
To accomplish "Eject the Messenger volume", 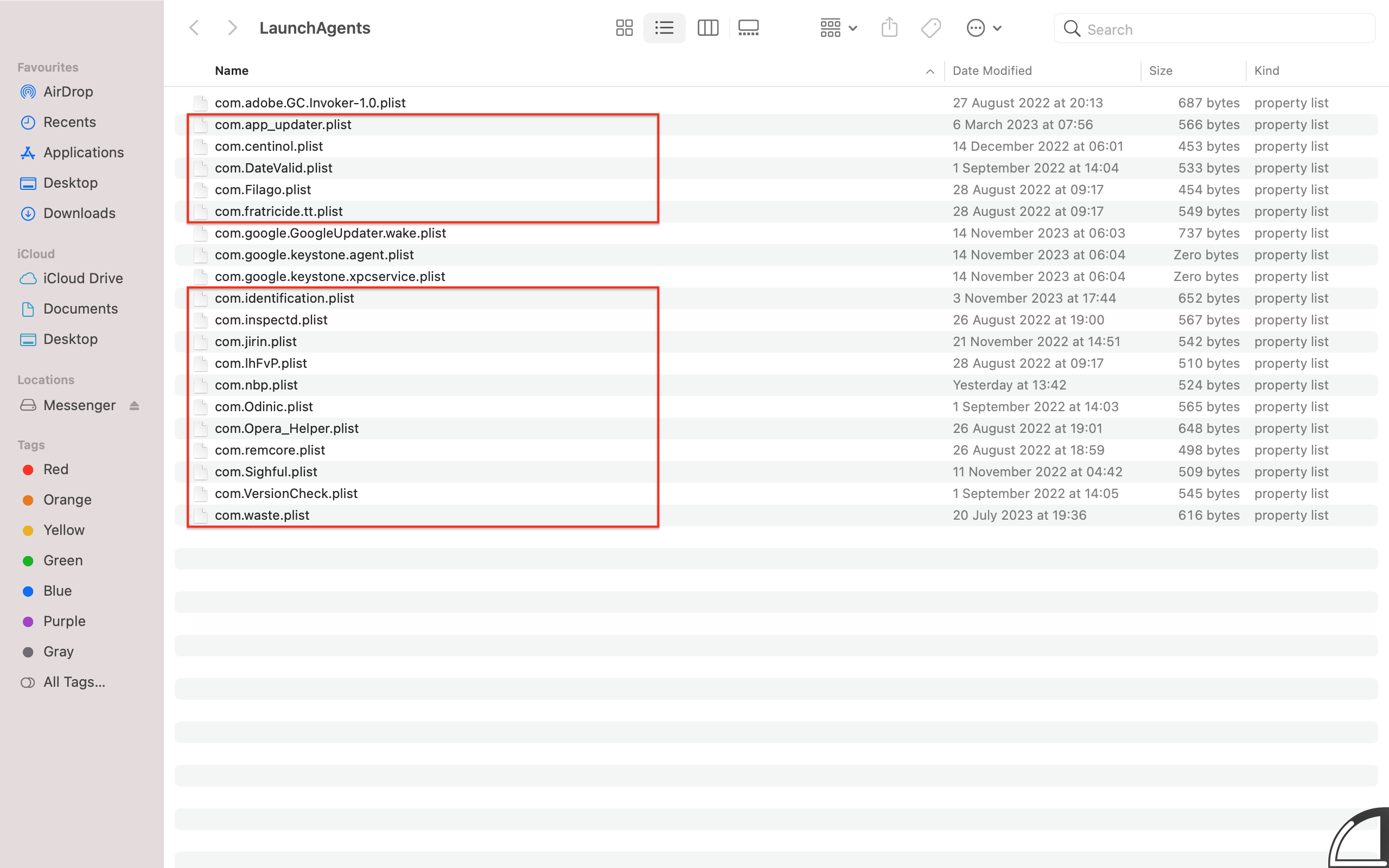I will click(x=135, y=406).
